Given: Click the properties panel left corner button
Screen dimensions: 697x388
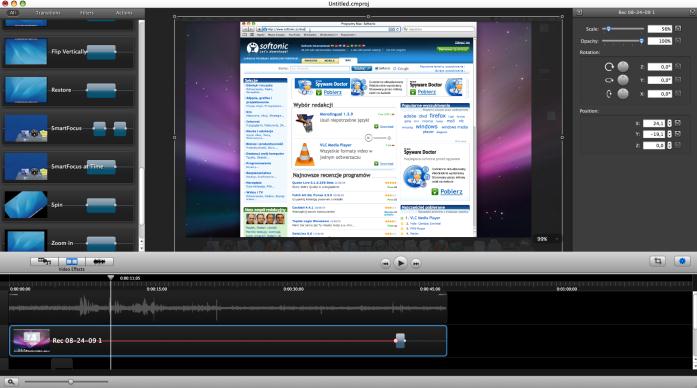Looking at the screenshot, I should pyautogui.click(x=579, y=12).
